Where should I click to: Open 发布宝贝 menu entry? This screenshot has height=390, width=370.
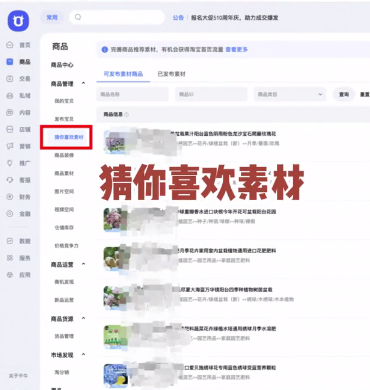64,119
